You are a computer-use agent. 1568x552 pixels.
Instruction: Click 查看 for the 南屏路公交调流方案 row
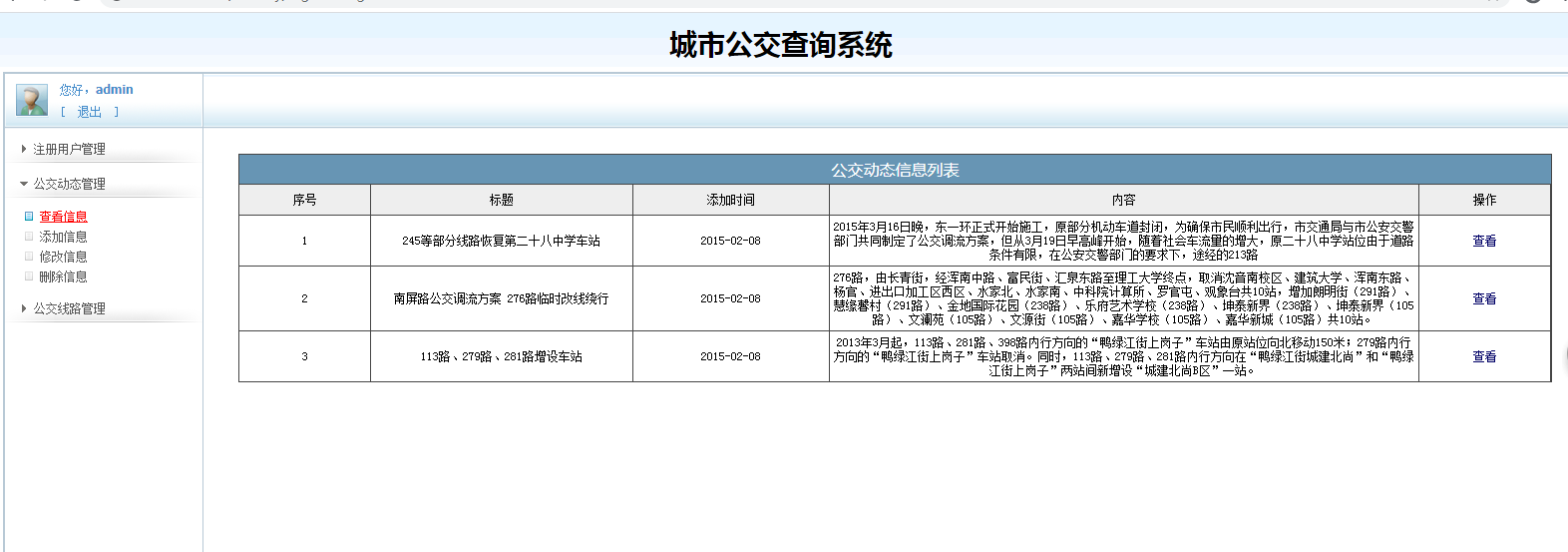click(x=1484, y=298)
